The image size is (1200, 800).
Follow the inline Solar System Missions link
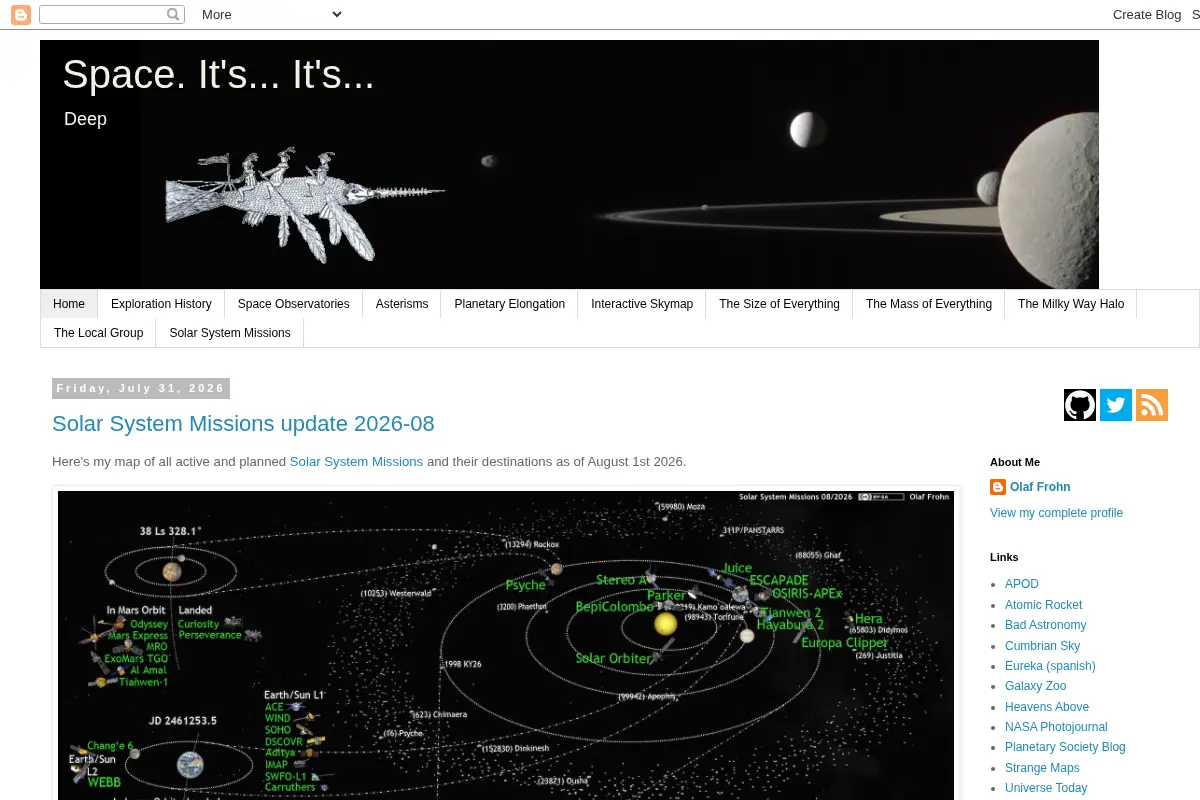tap(356, 462)
